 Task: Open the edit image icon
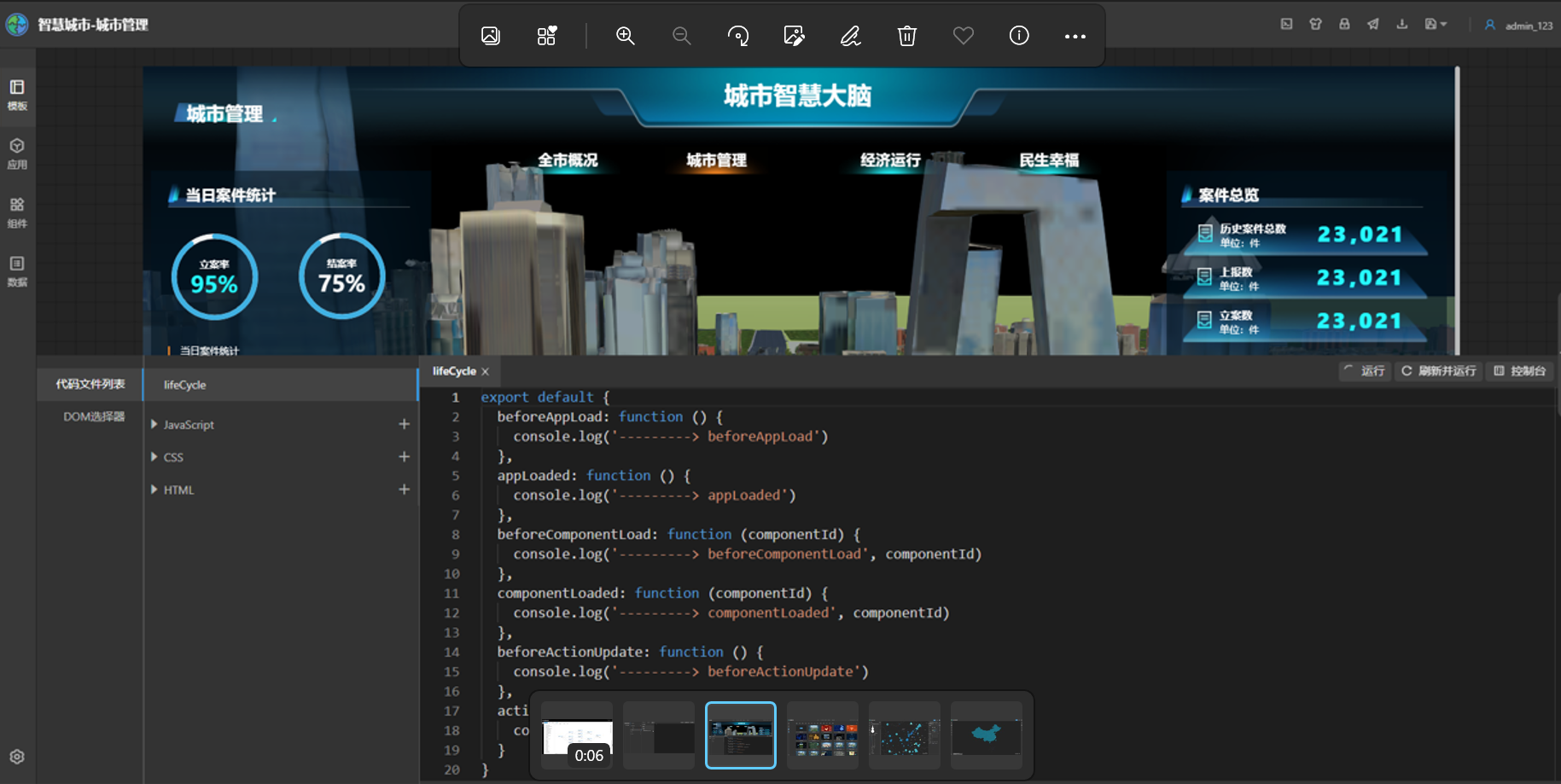(x=794, y=36)
